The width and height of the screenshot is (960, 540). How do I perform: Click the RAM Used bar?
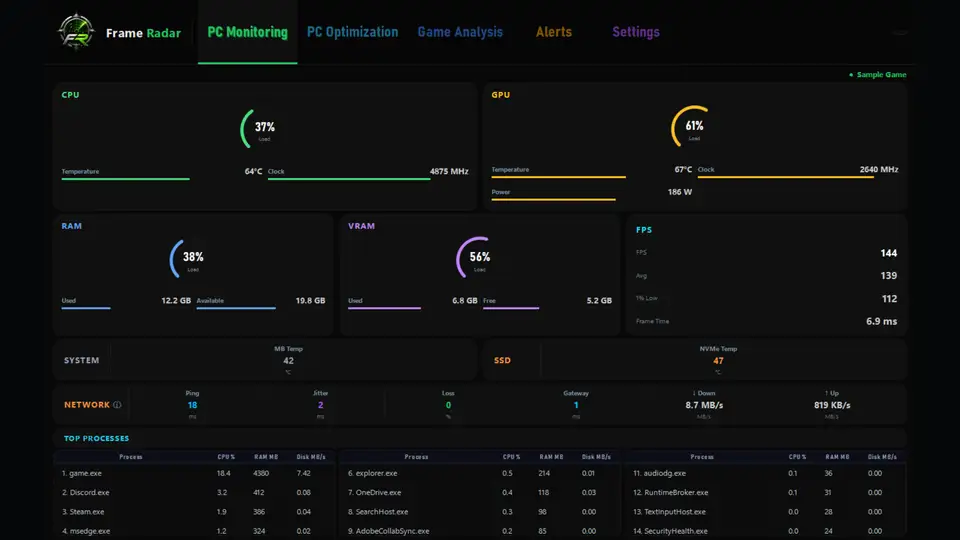(86, 308)
